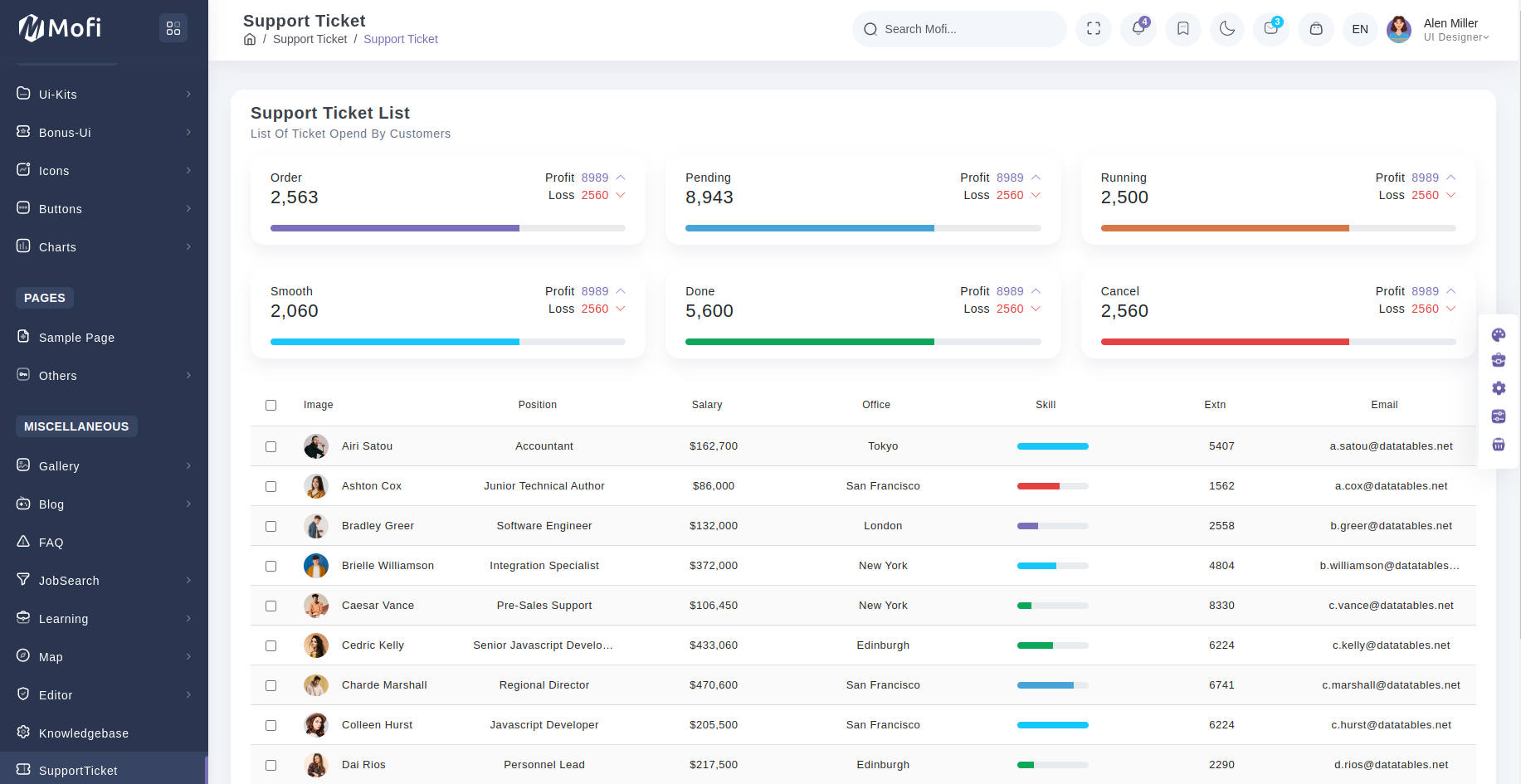Tick the select-all checkbox in table header
This screenshot has width=1521, height=784.
click(x=271, y=405)
